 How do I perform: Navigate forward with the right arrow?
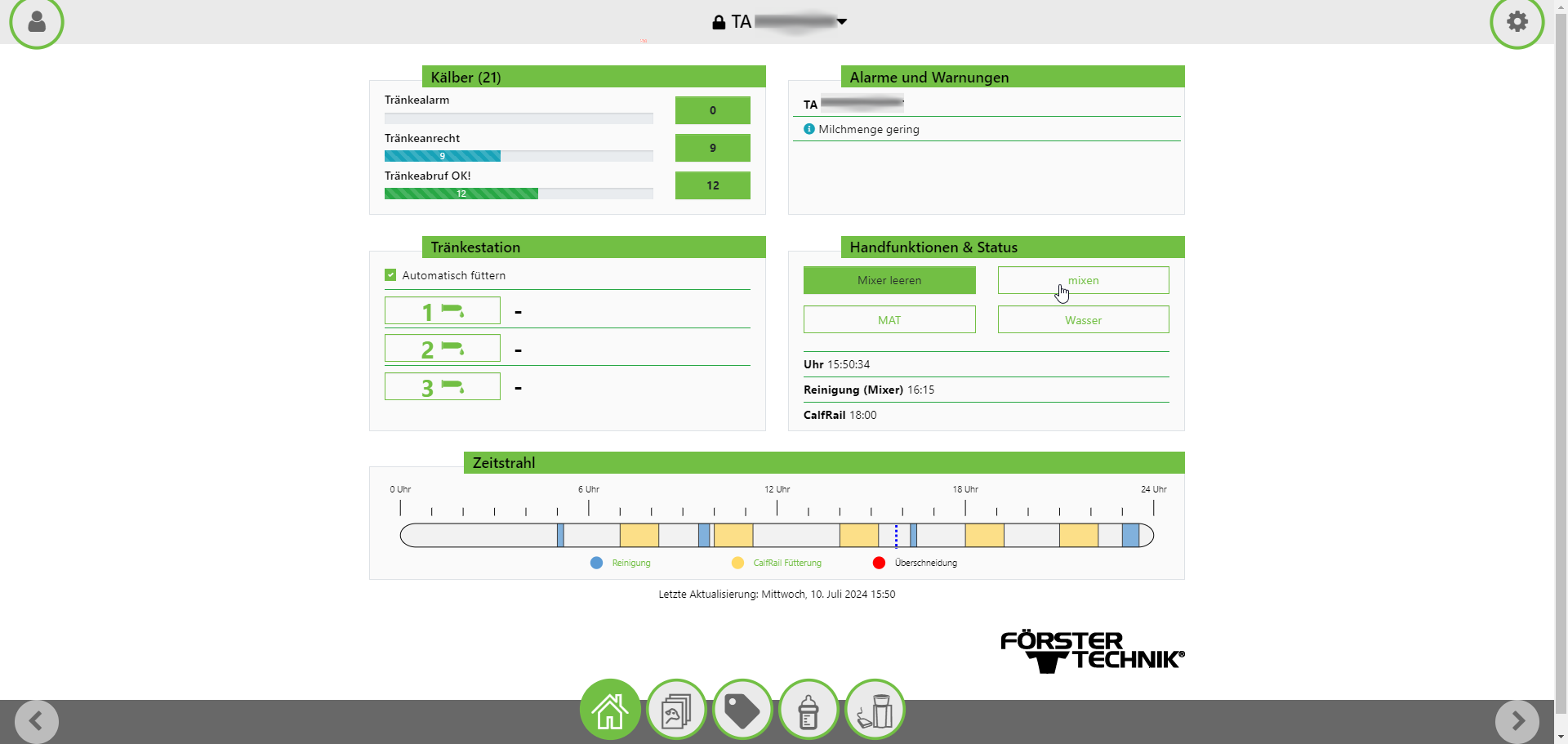pyautogui.click(x=1517, y=721)
